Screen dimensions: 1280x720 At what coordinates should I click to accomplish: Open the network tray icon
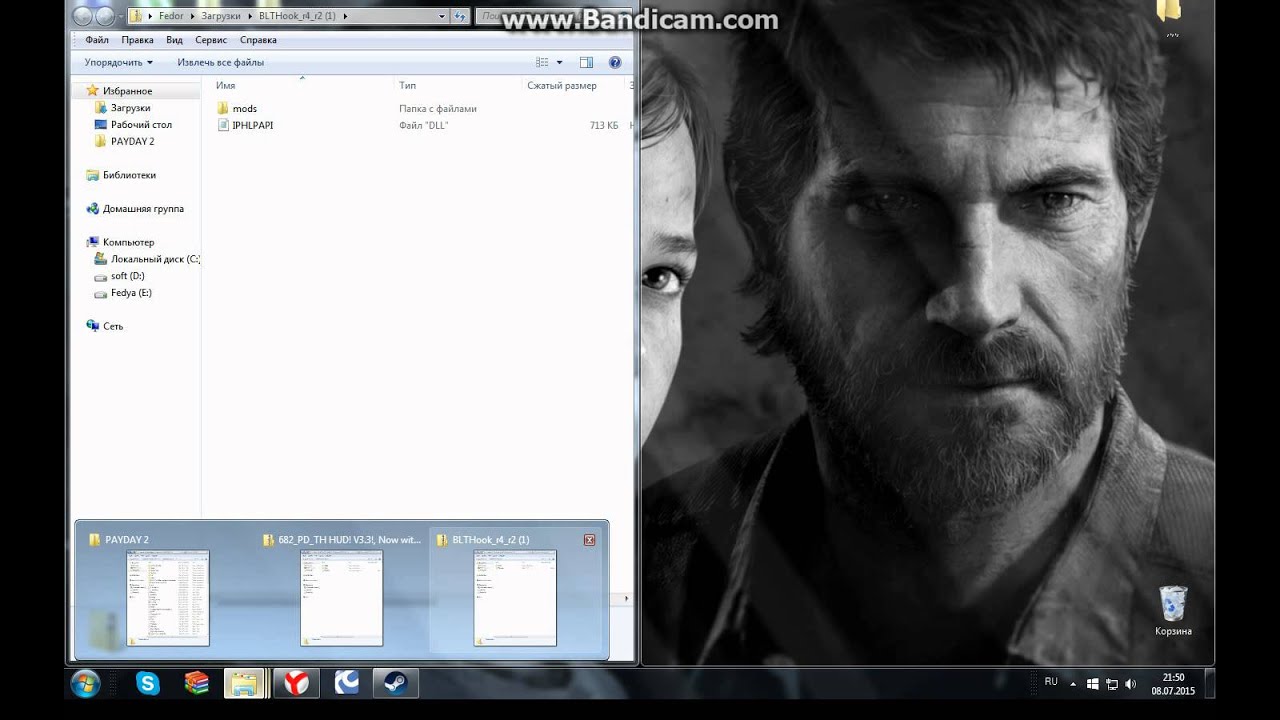(1112, 684)
